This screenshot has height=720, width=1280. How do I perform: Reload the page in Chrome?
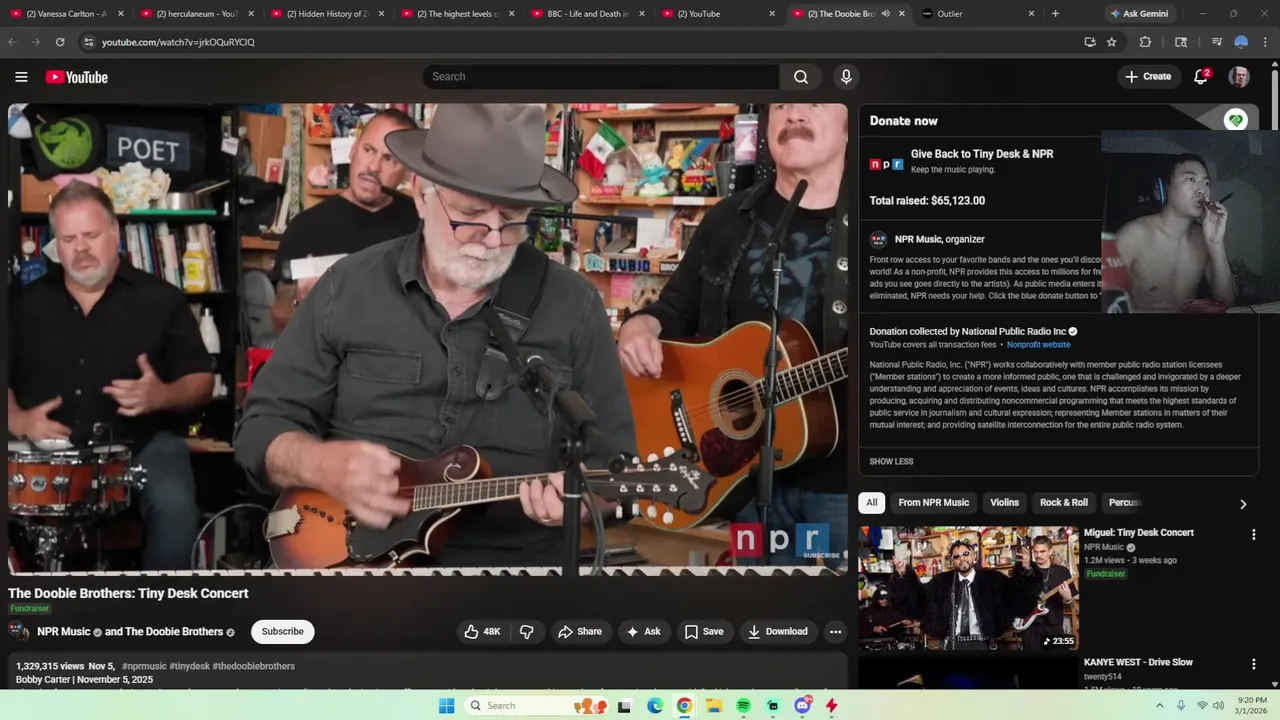coord(60,42)
